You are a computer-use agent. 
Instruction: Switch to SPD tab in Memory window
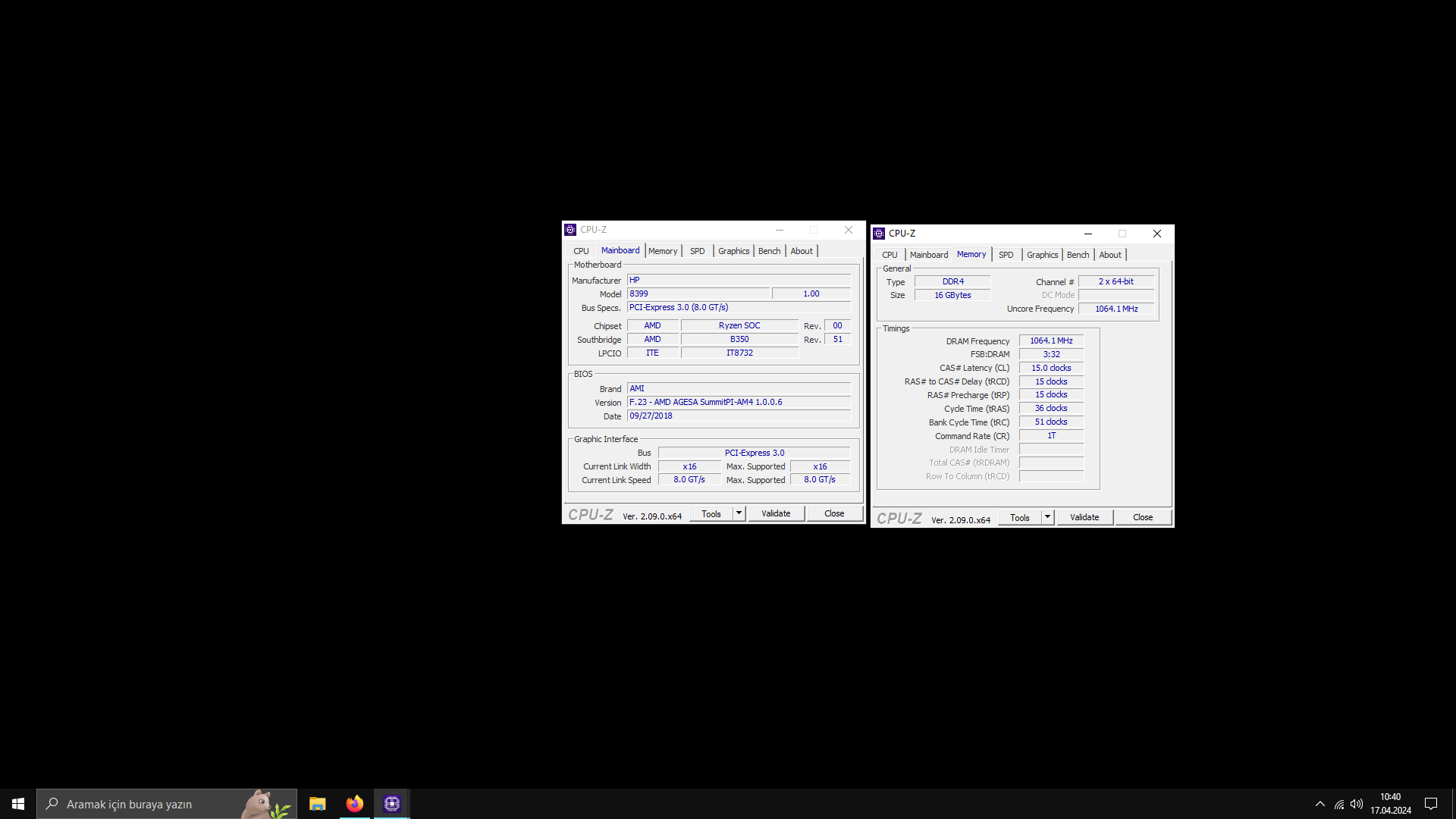pos(1006,255)
